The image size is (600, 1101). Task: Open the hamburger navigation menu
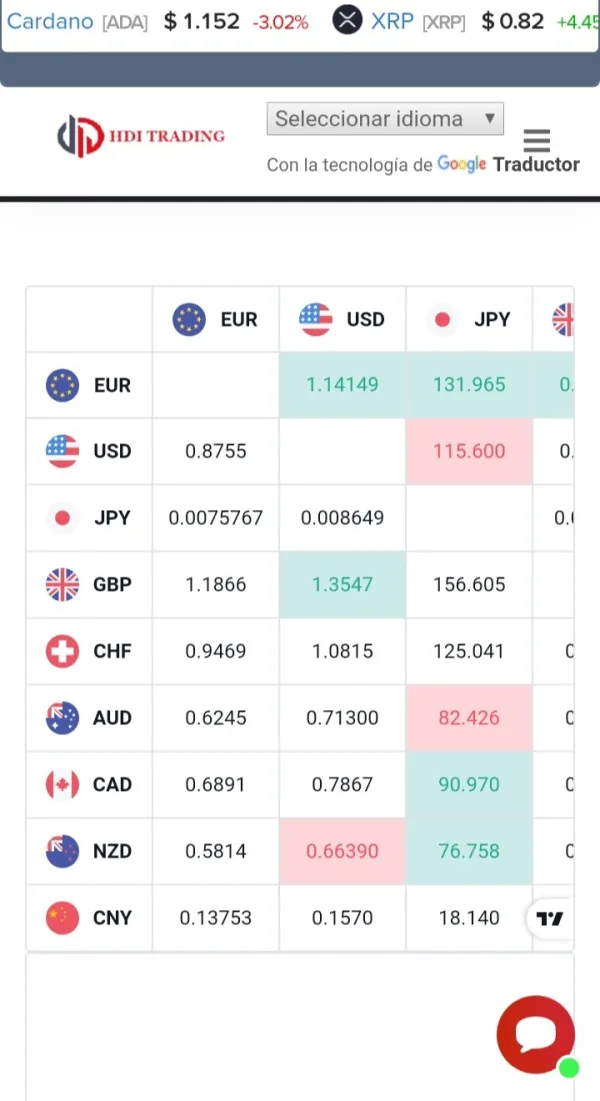pos(537,140)
